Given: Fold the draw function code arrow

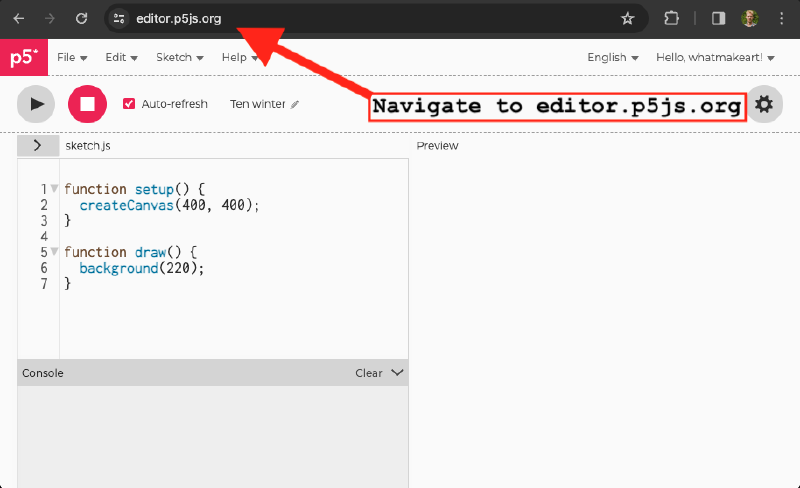Looking at the screenshot, I should pyautogui.click(x=55, y=251).
